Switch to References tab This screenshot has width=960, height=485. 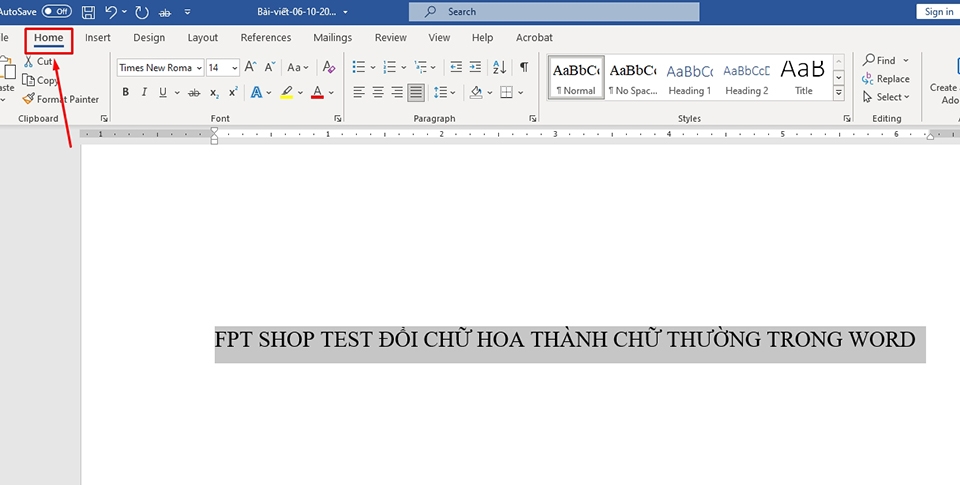click(x=266, y=37)
